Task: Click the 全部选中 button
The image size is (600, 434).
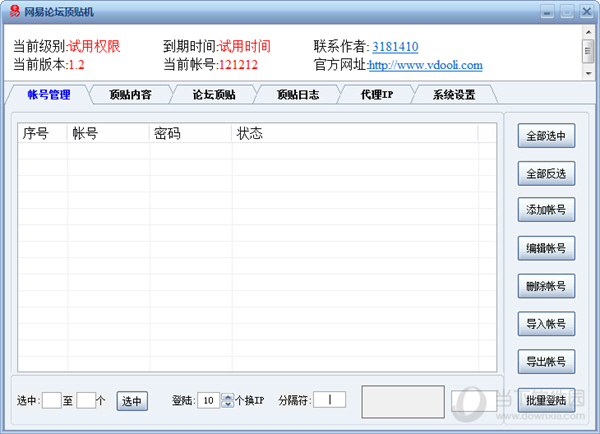Action: coord(546,136)
